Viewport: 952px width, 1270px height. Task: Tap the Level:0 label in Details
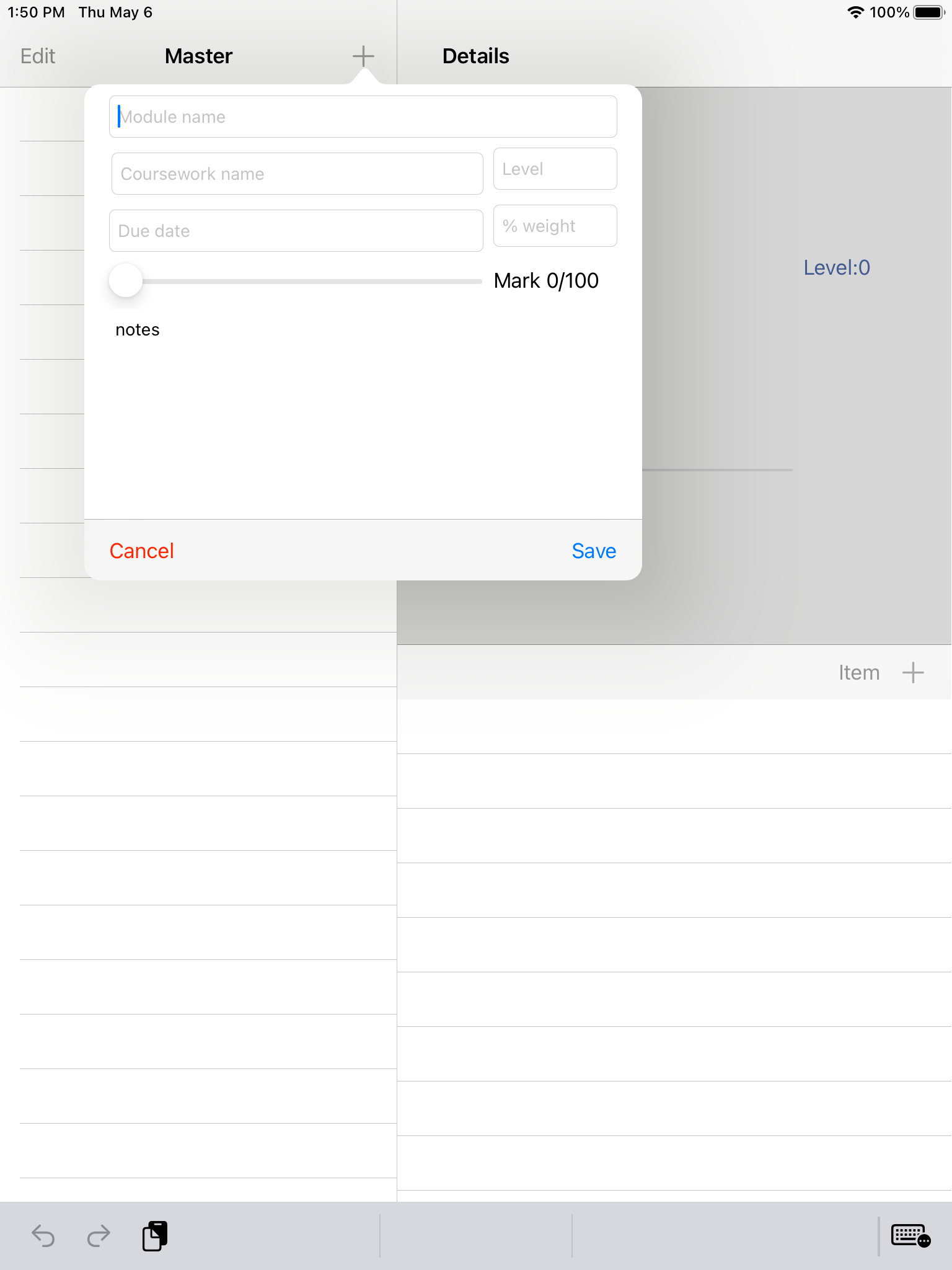837,267
